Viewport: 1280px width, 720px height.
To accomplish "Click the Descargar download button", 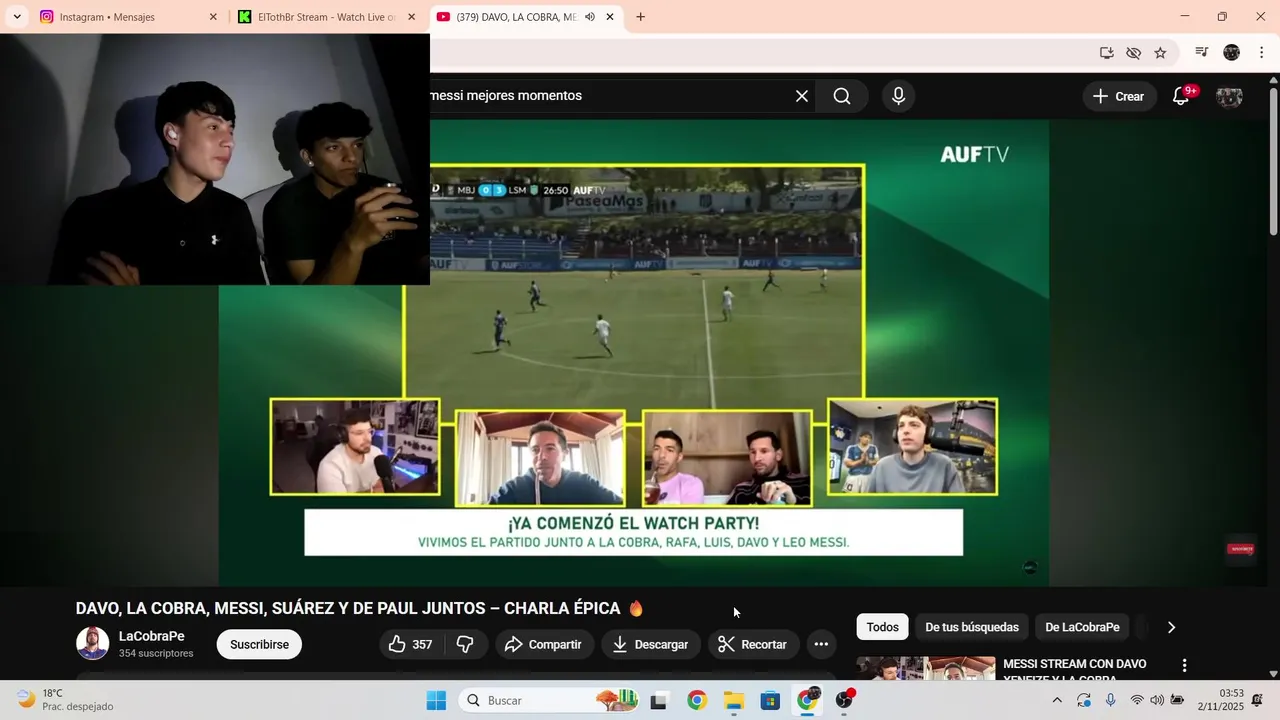I will point(651,644).
